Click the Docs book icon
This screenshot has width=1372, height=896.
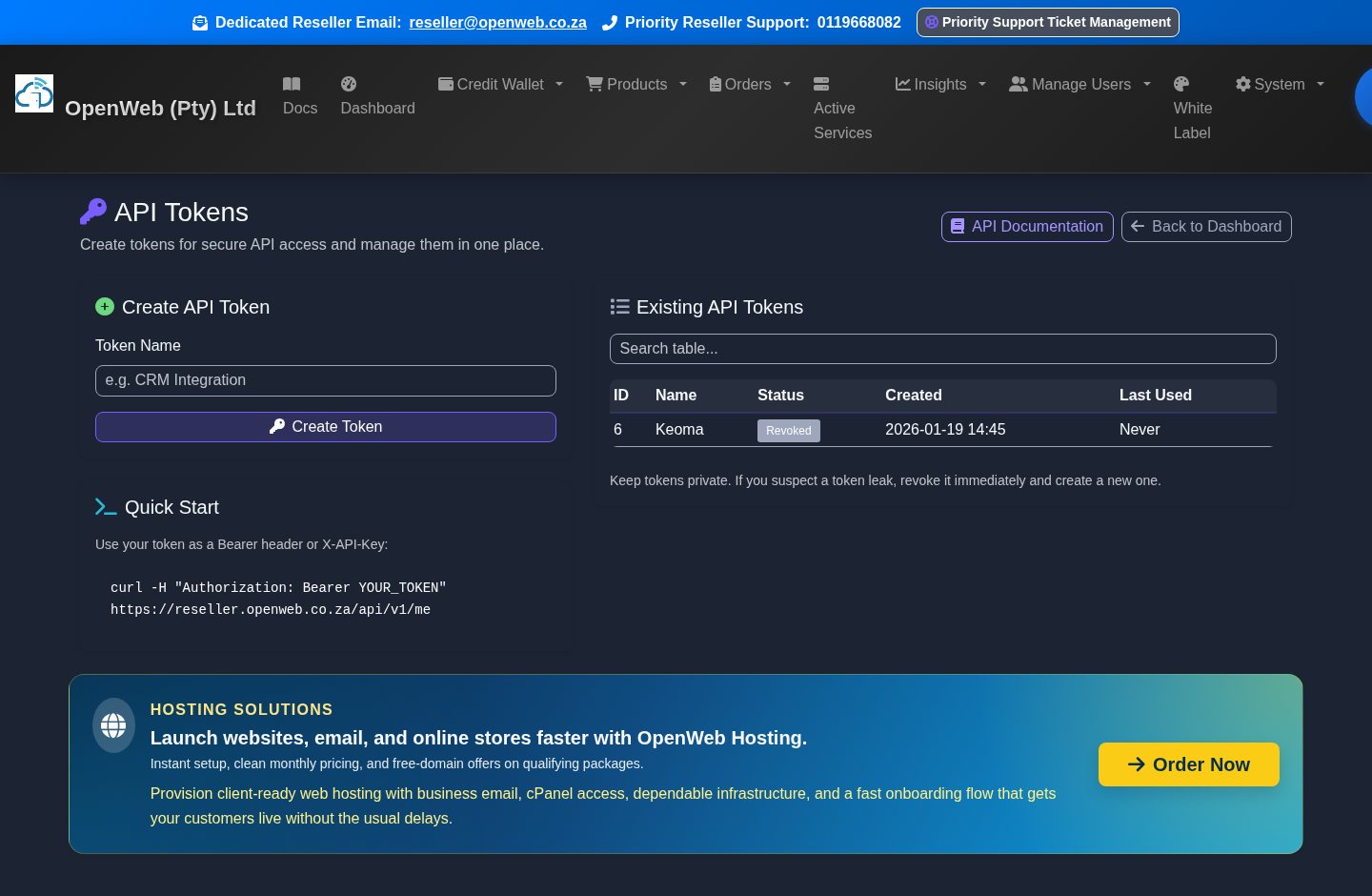coord(292,84)
